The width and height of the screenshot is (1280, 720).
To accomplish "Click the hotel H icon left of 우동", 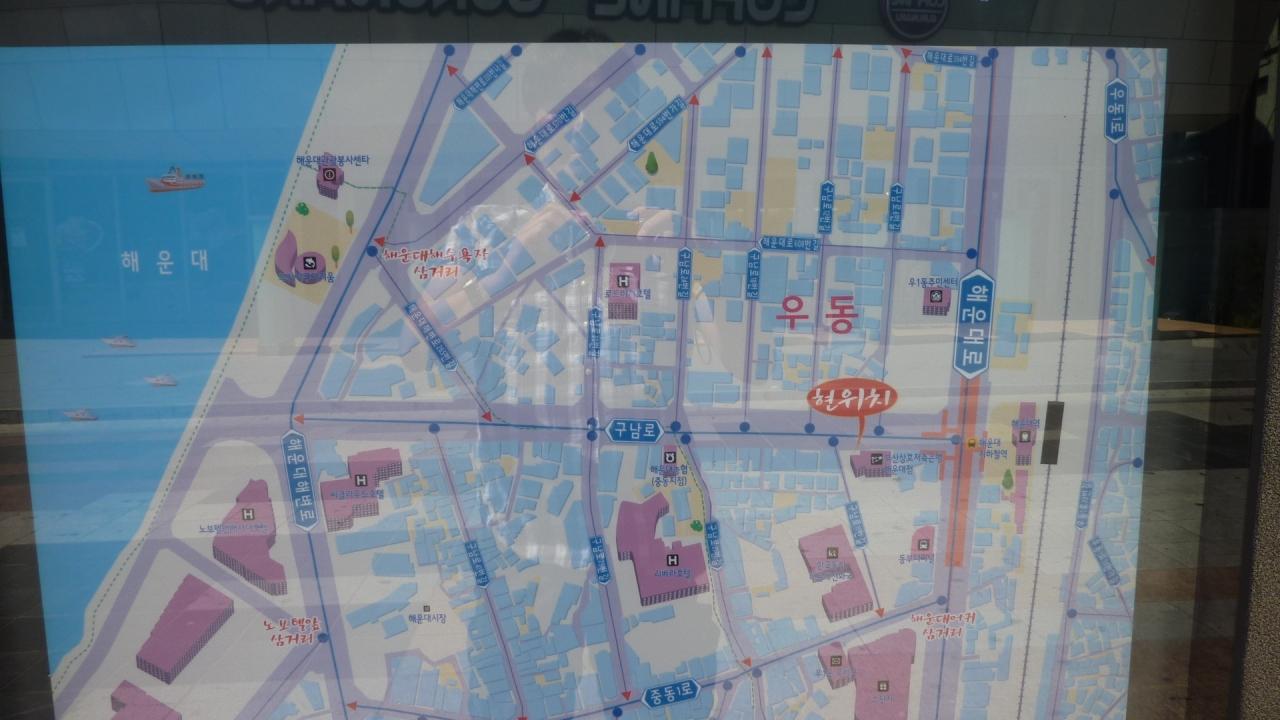I will click(625, 281).
